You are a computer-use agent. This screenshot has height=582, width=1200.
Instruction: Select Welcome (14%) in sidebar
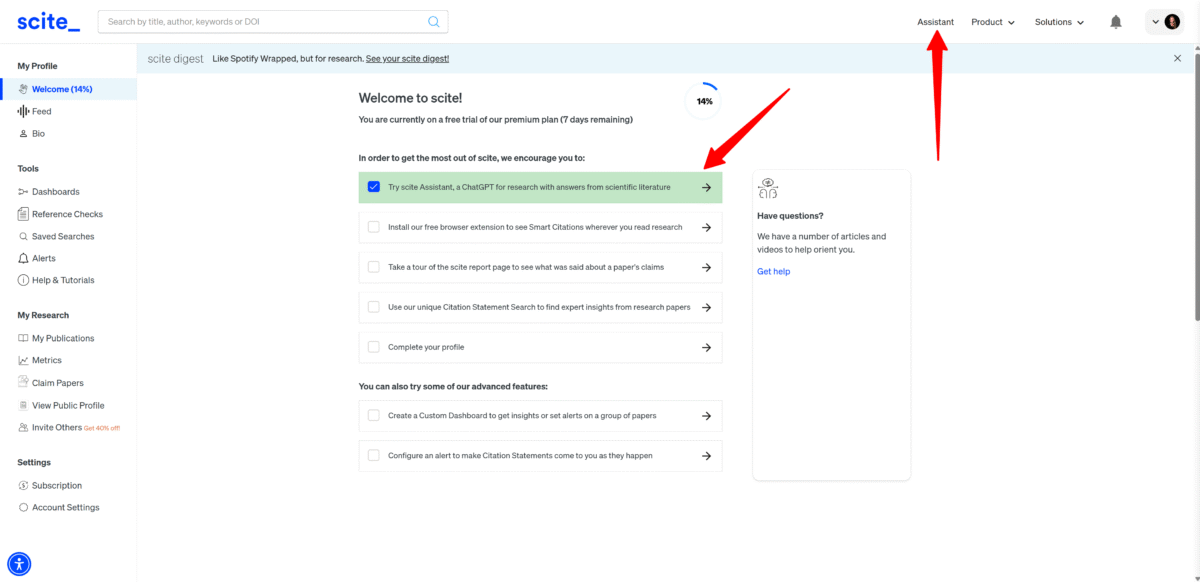pos(69,89)
